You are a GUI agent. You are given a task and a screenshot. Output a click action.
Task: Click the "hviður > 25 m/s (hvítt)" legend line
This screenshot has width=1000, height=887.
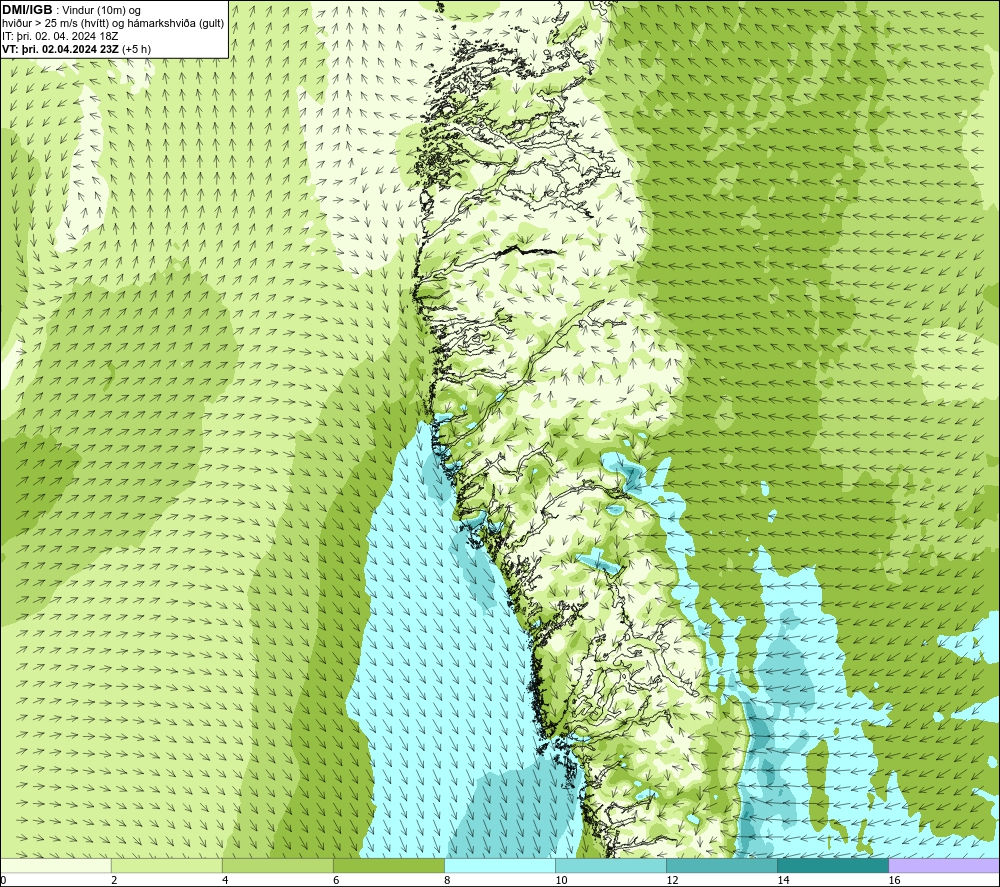113,24
